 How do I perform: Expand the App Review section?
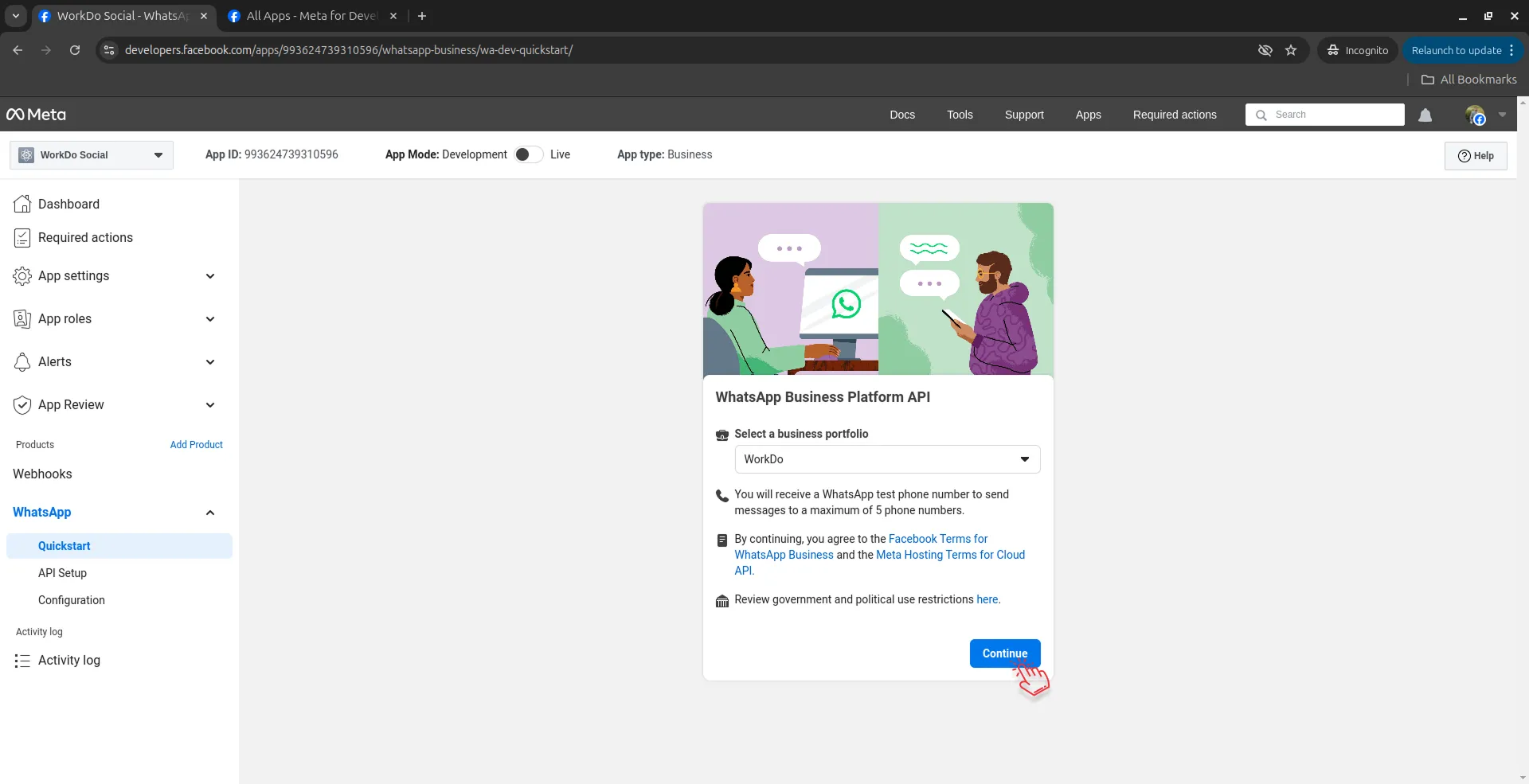(210, 405)
